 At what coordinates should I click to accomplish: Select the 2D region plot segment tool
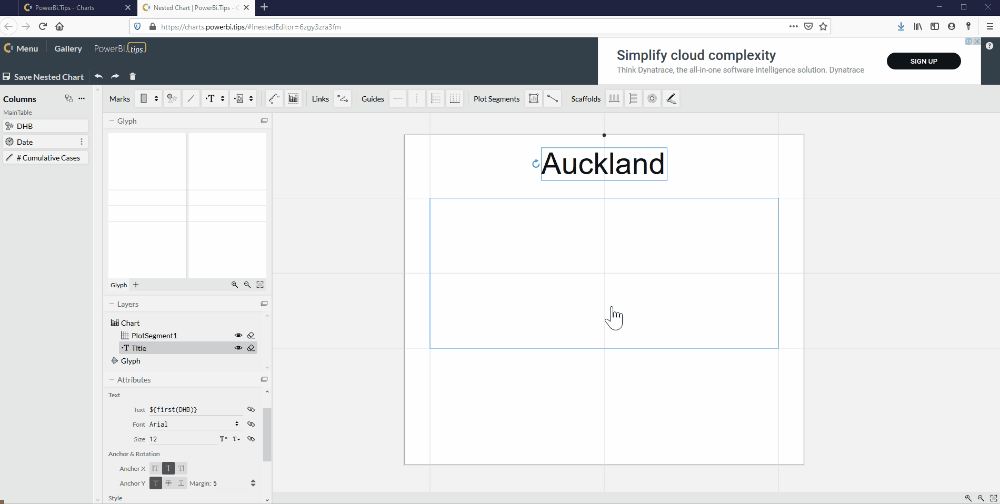(x=534, y=98)
